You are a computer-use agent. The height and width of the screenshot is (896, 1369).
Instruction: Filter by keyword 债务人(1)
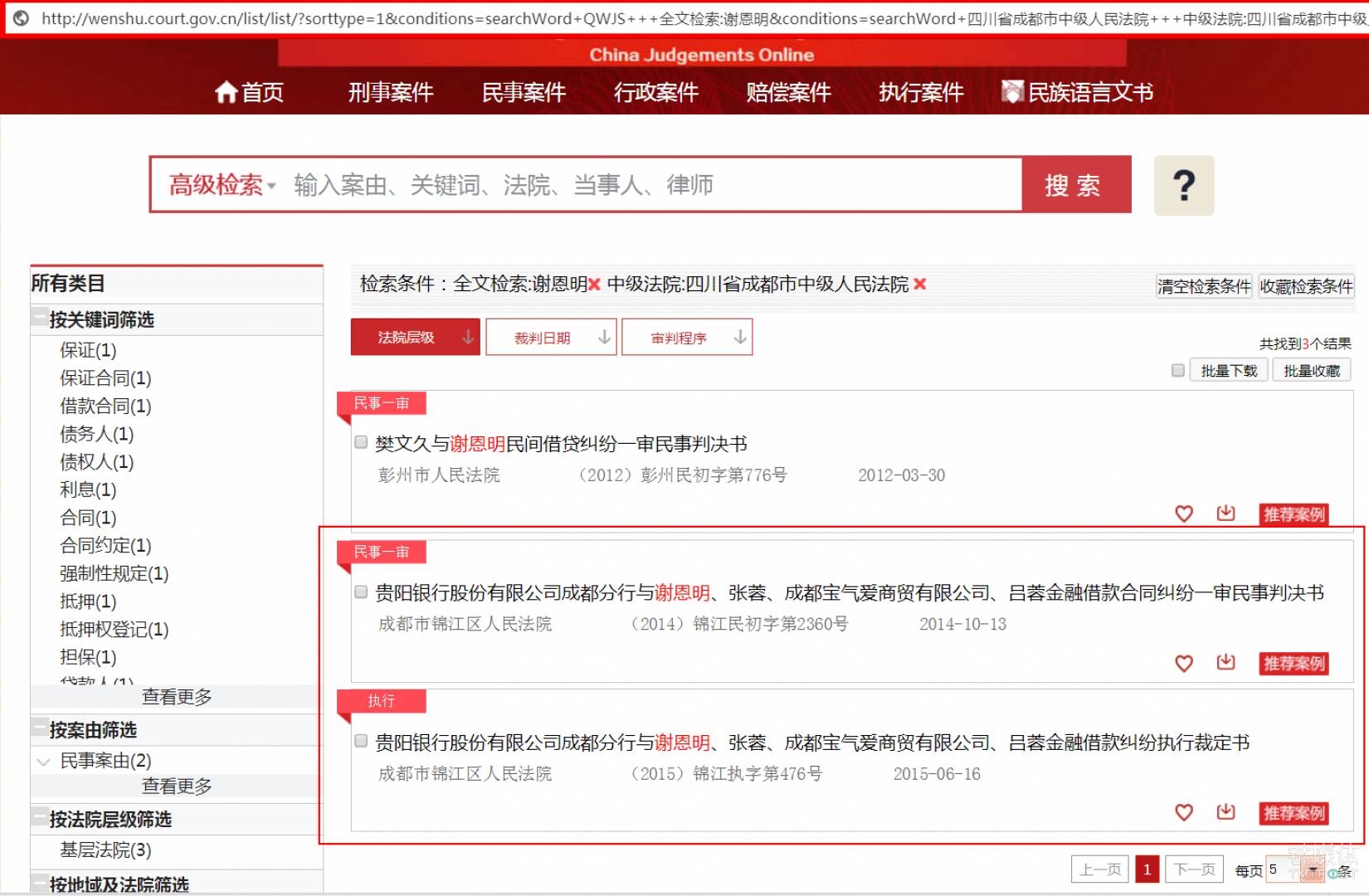click(x=96, y=434)
